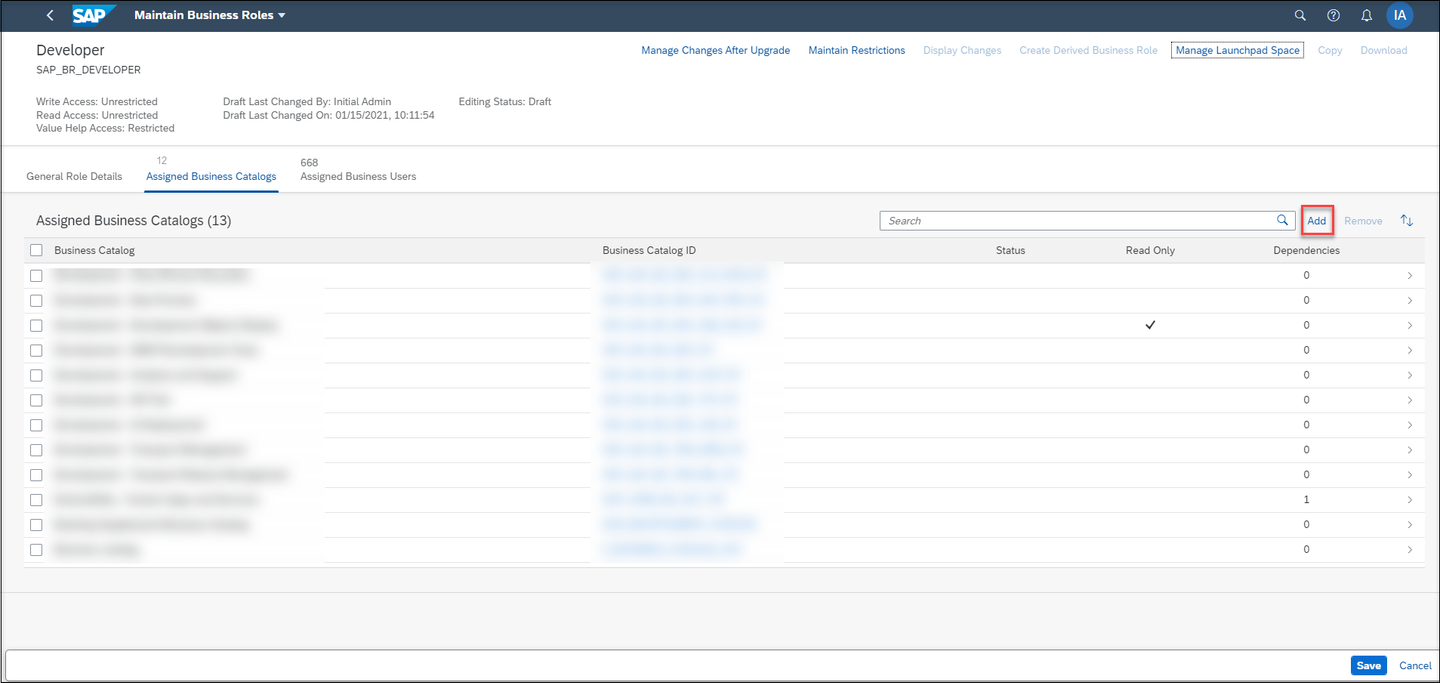Click the Draft Last Changed By: Initial Admin text
Screen dimensions: 1440x683
307,101
